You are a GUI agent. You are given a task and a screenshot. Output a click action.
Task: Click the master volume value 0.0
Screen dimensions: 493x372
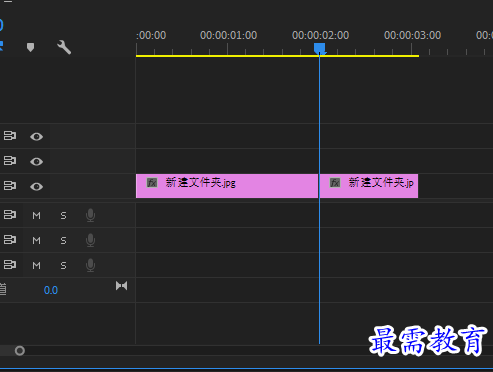[x=51, y=290]
